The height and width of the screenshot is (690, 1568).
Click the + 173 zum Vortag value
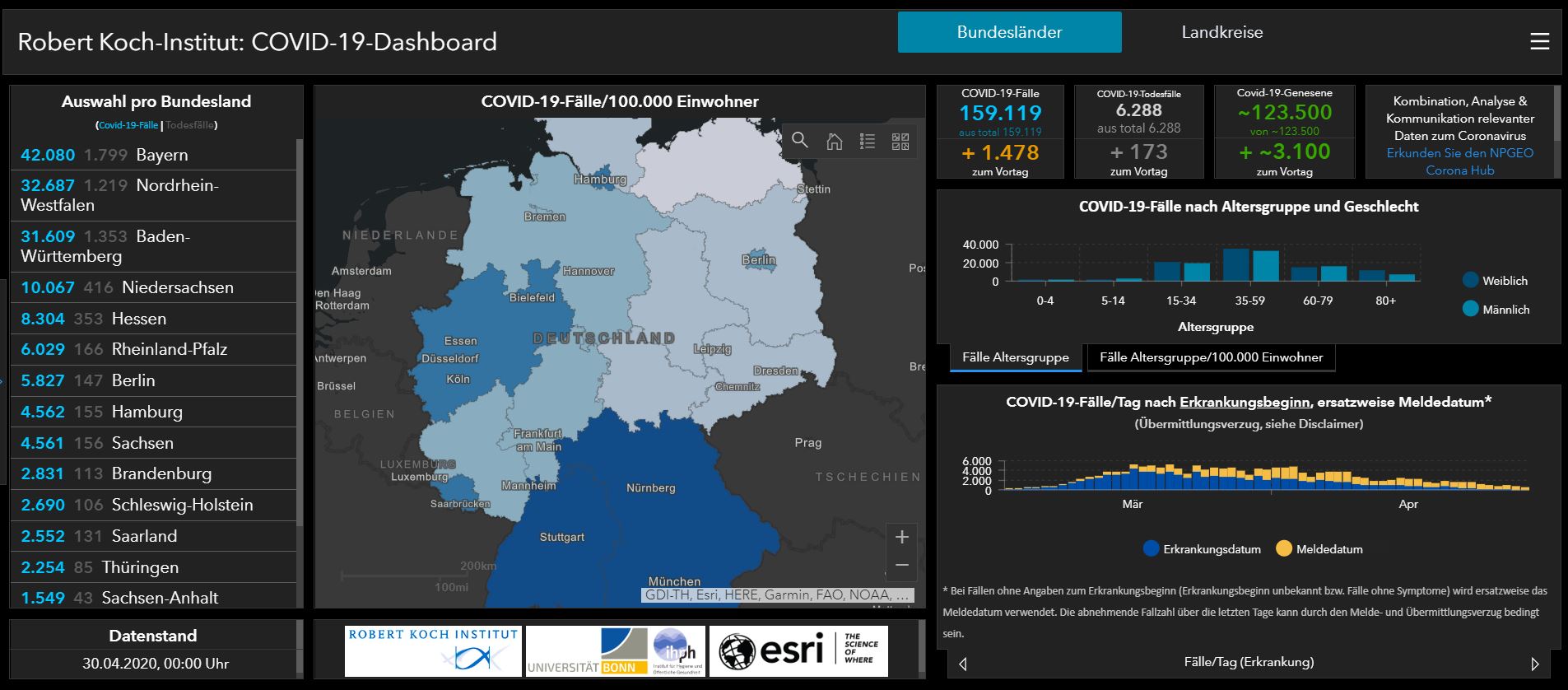point(1138,152)
